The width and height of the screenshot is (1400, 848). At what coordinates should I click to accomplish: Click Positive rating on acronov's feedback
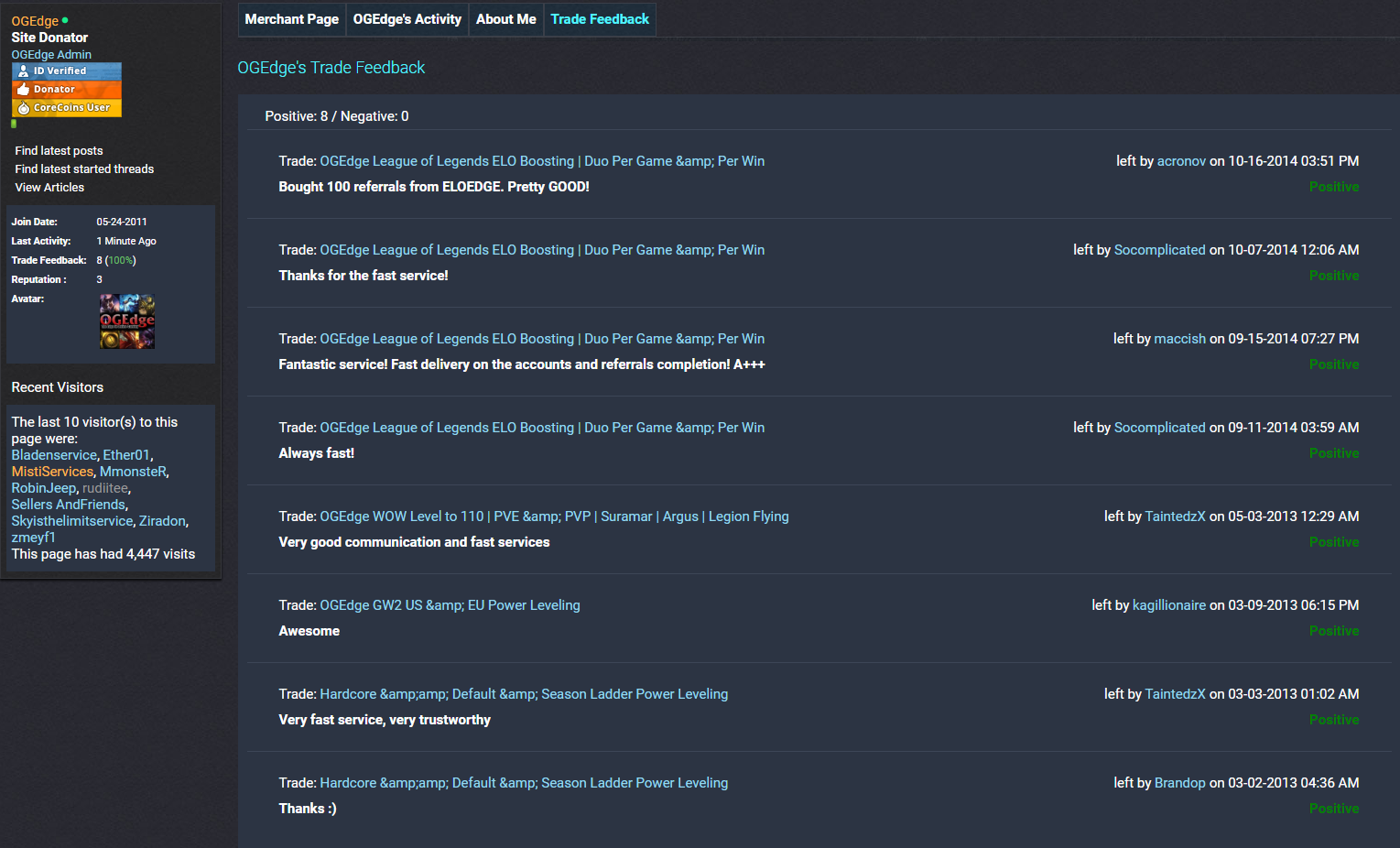(1334, 187)
